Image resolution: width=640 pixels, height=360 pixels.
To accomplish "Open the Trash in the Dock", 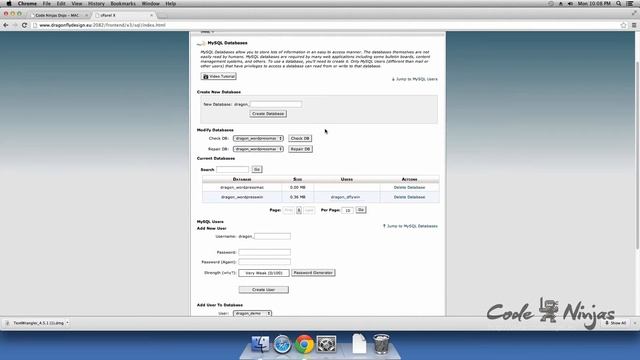I will click(381, 344).
